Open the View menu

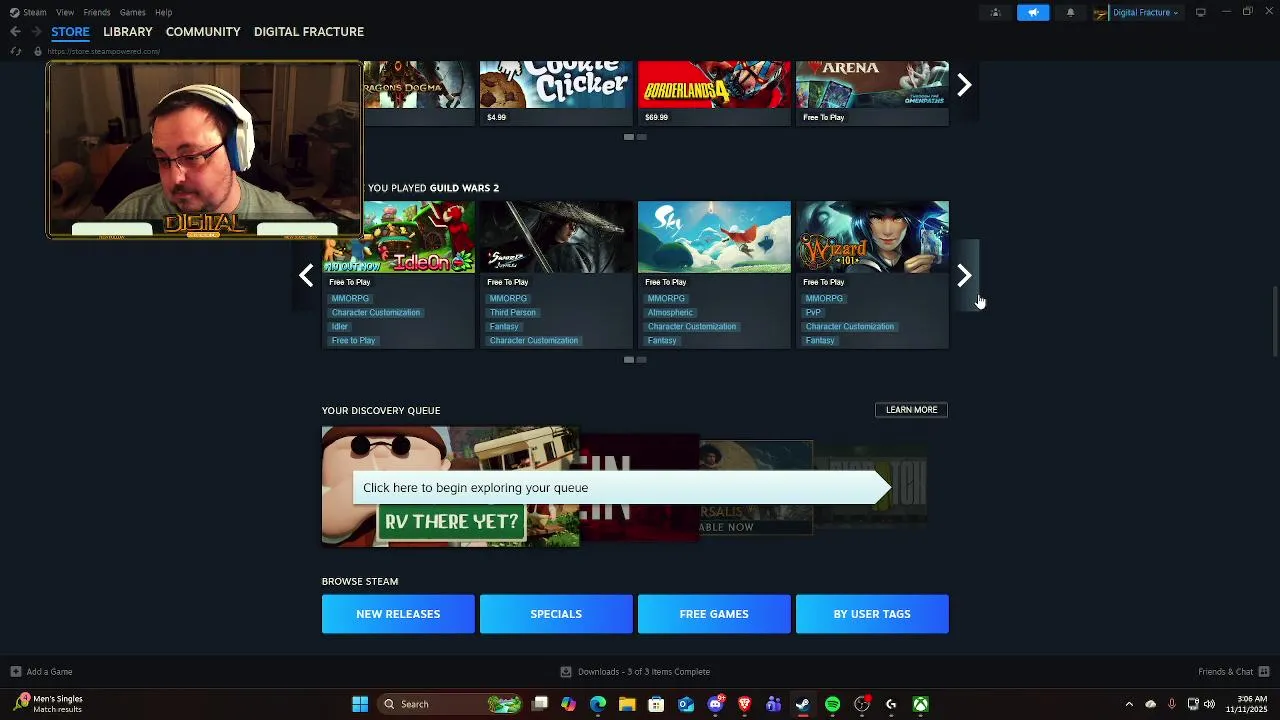coord(65,12)
